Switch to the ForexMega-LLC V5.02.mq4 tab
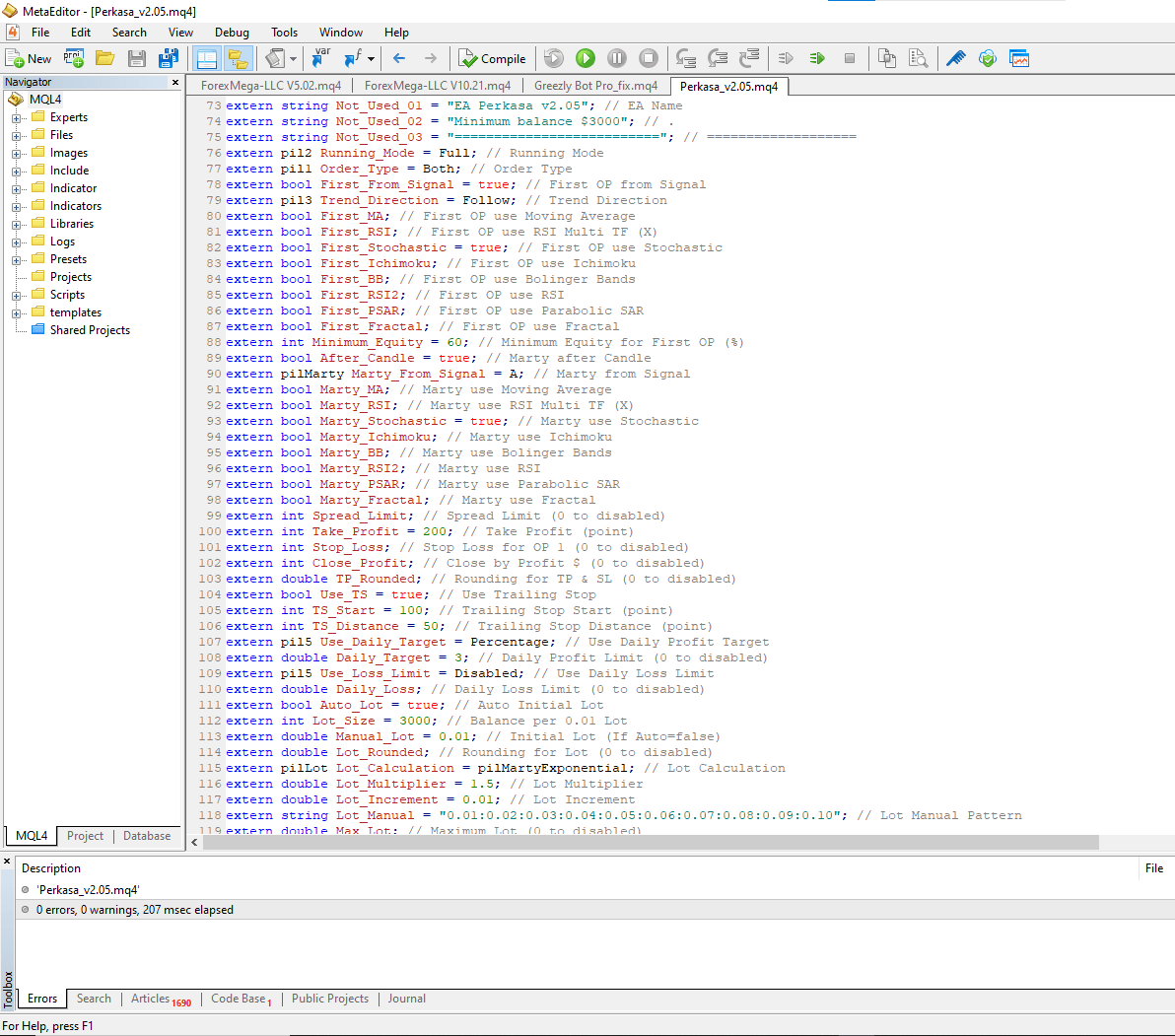1175x1036 pixels. point(270,86)
